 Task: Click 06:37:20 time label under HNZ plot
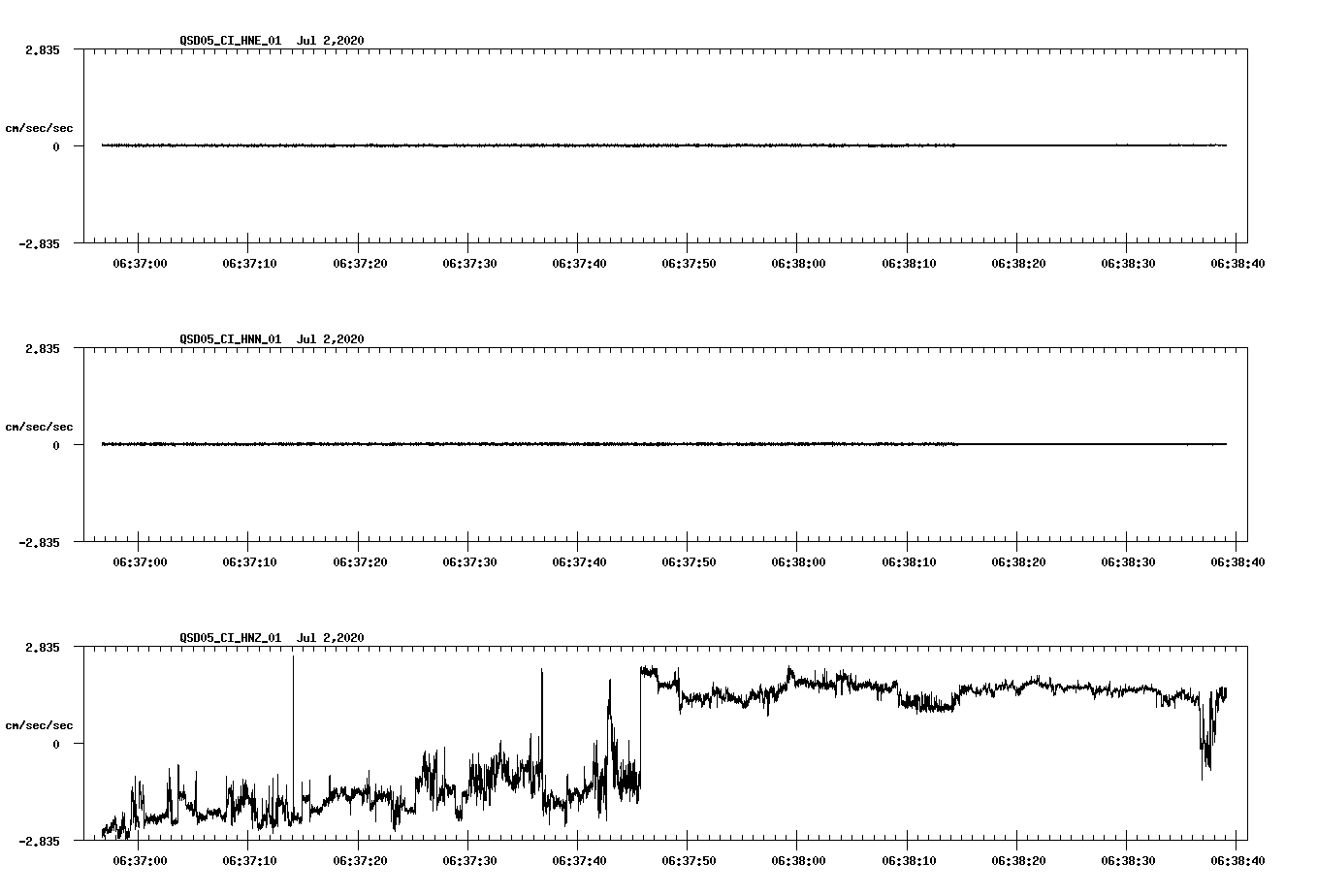tap(360, 860)
